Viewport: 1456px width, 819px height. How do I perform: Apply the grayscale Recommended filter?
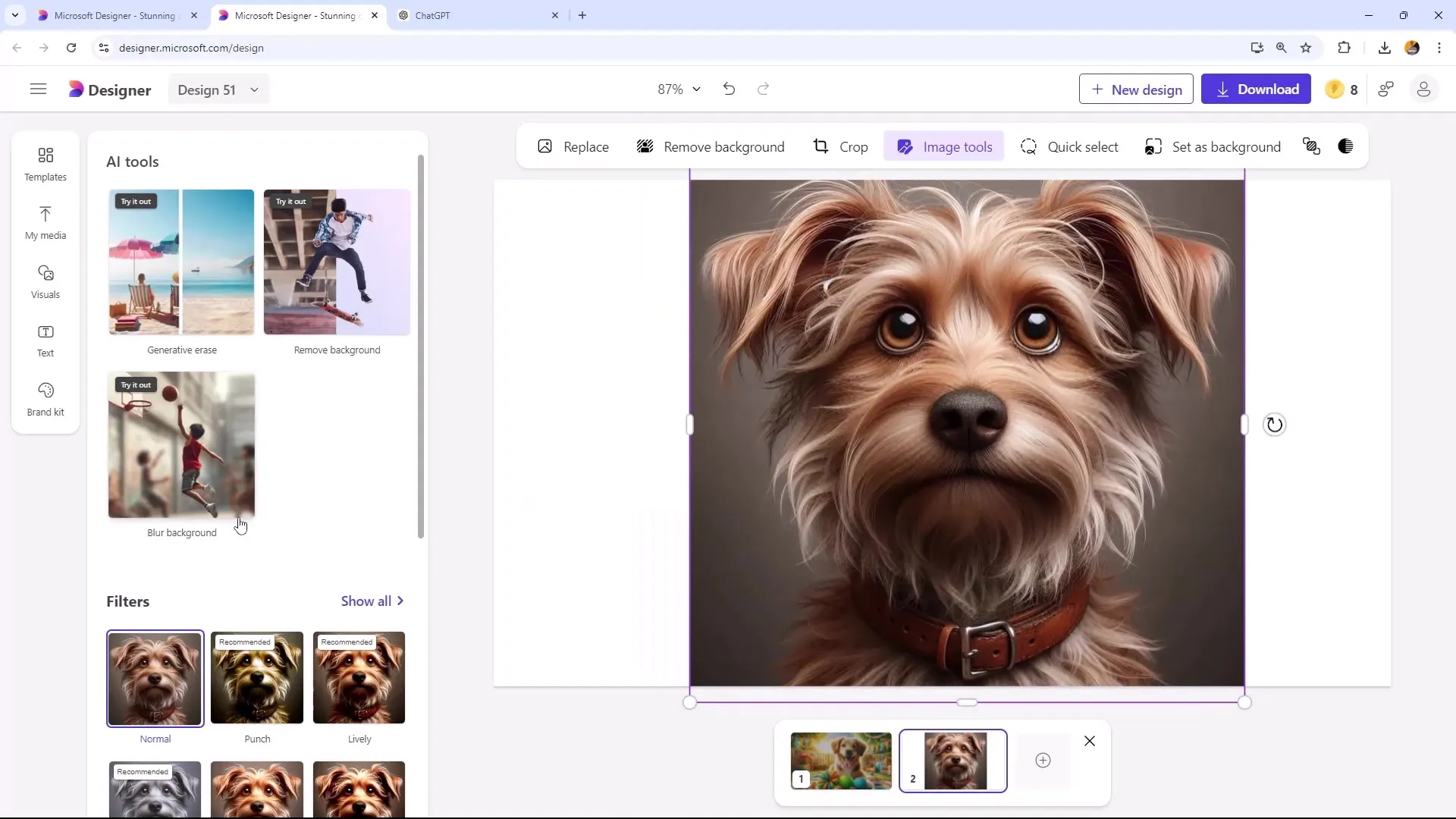click(x=155, y=789)
